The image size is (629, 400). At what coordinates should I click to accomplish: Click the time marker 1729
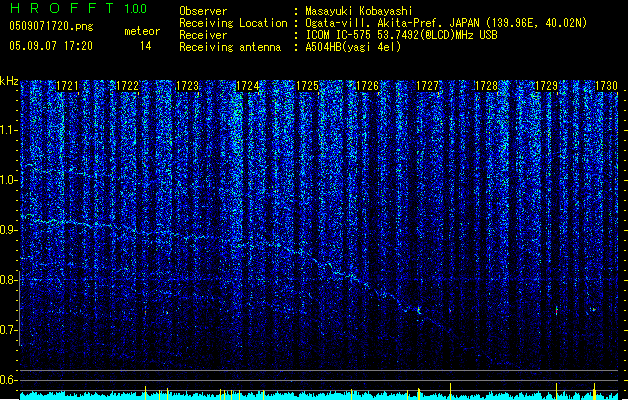547,86
